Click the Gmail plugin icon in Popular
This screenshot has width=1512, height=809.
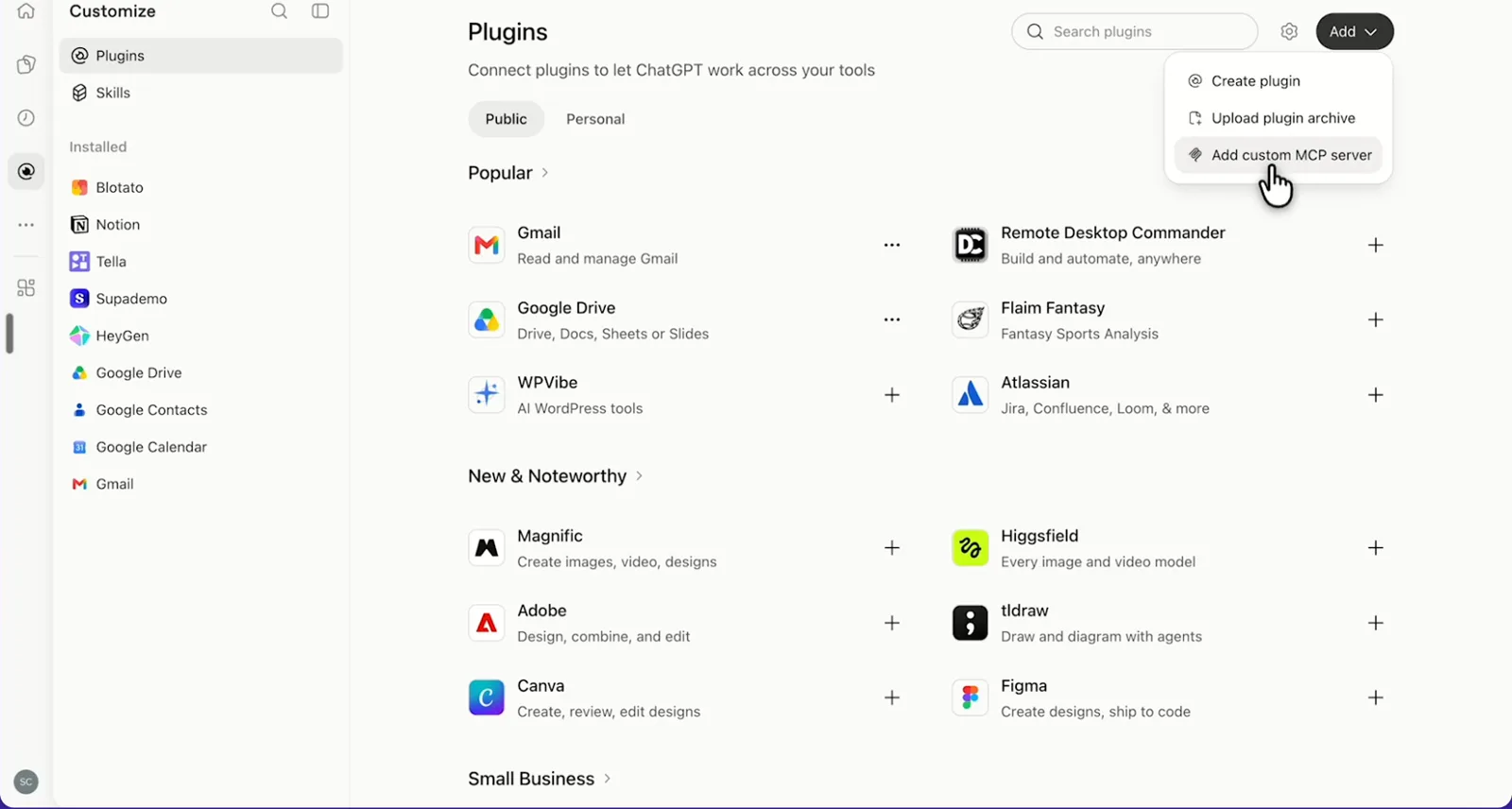(487, 245)
